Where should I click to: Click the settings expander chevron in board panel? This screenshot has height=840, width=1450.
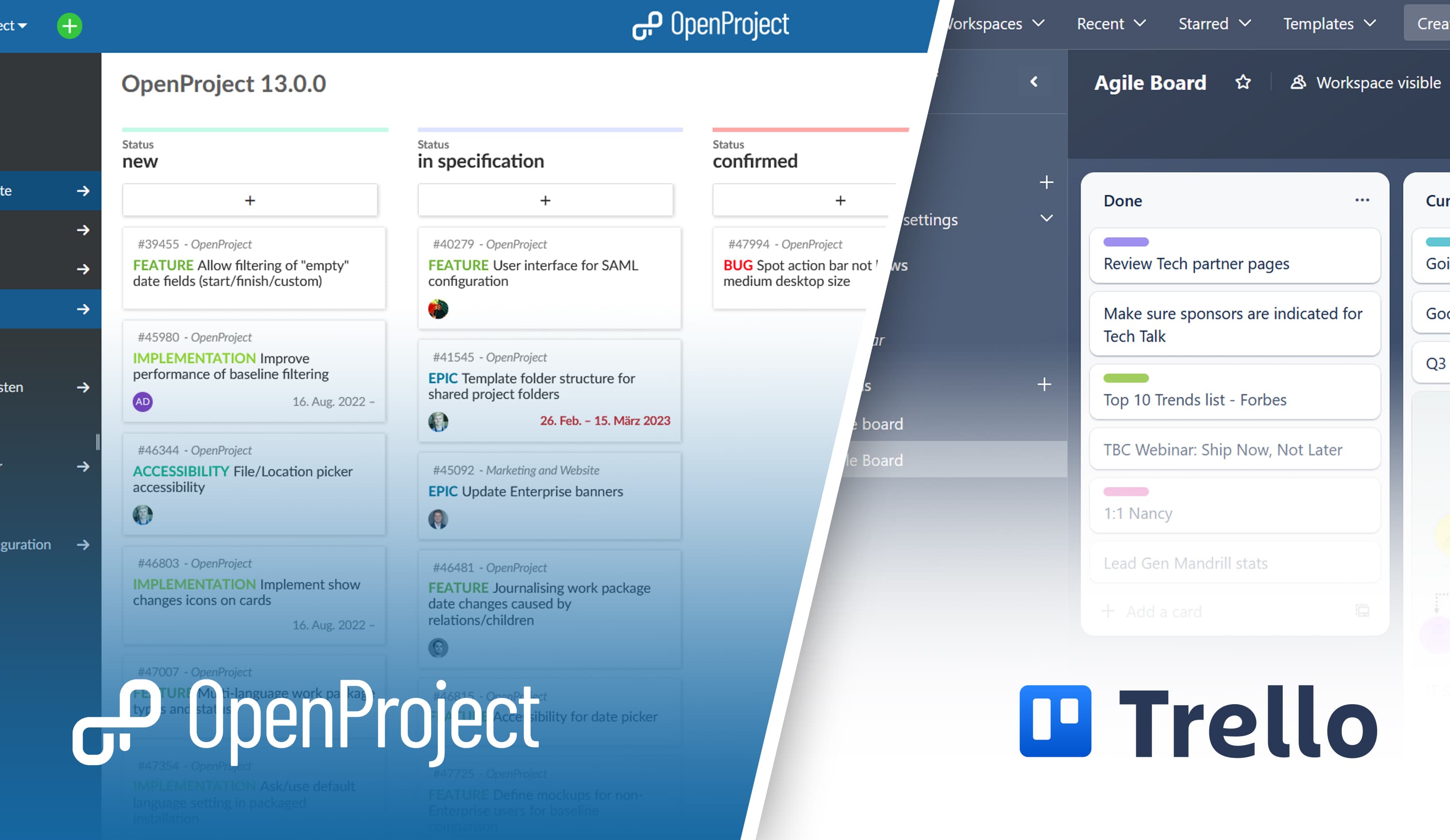(x=1047, y=219)
